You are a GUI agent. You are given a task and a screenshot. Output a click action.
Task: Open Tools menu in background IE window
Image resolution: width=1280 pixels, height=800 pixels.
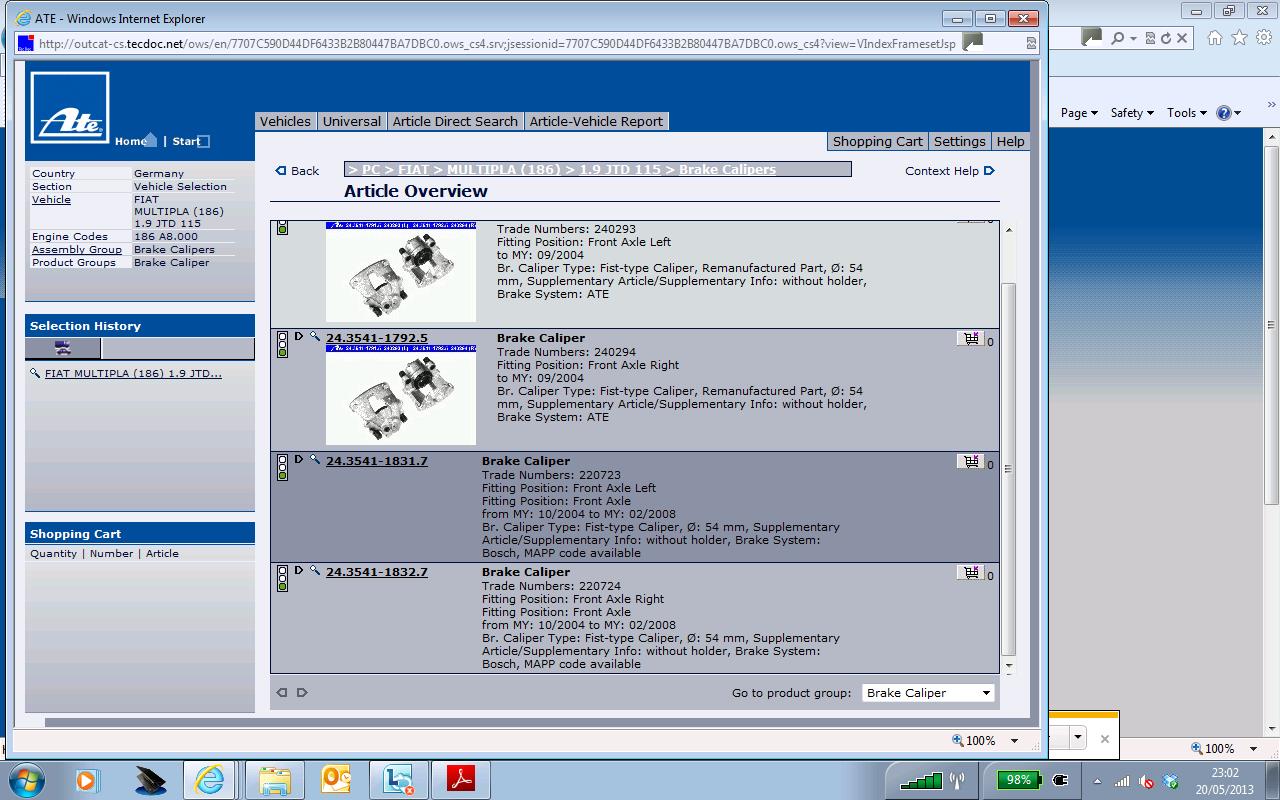pos(1187,113)
